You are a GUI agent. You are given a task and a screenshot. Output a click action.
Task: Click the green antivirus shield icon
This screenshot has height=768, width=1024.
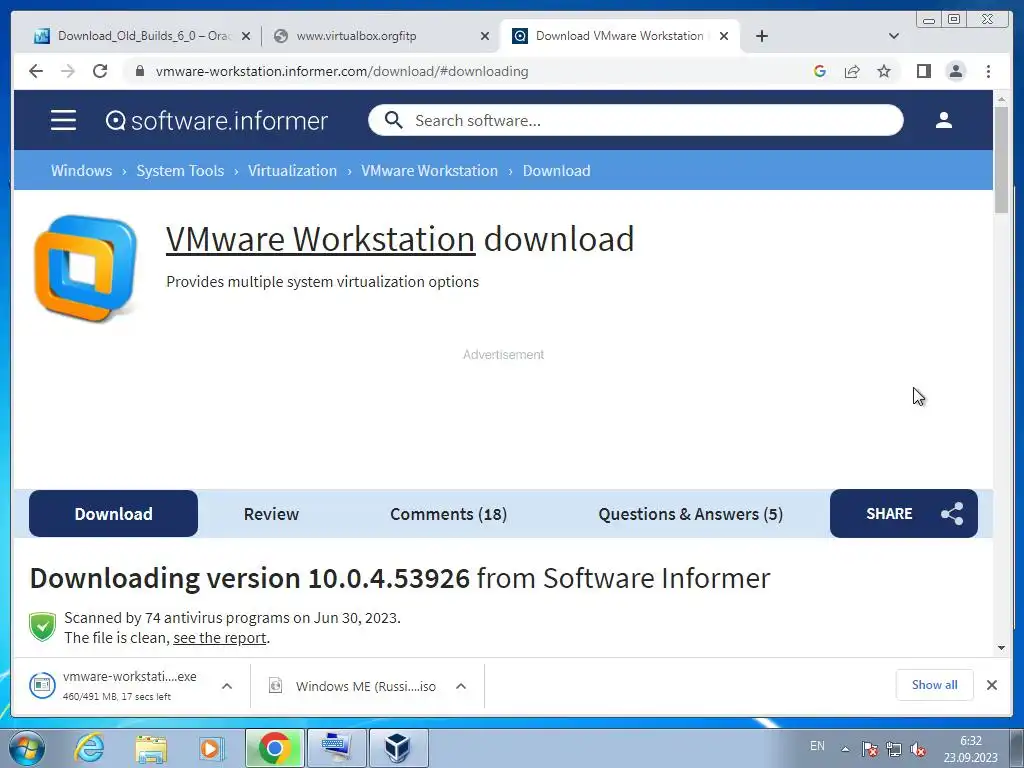42,627
